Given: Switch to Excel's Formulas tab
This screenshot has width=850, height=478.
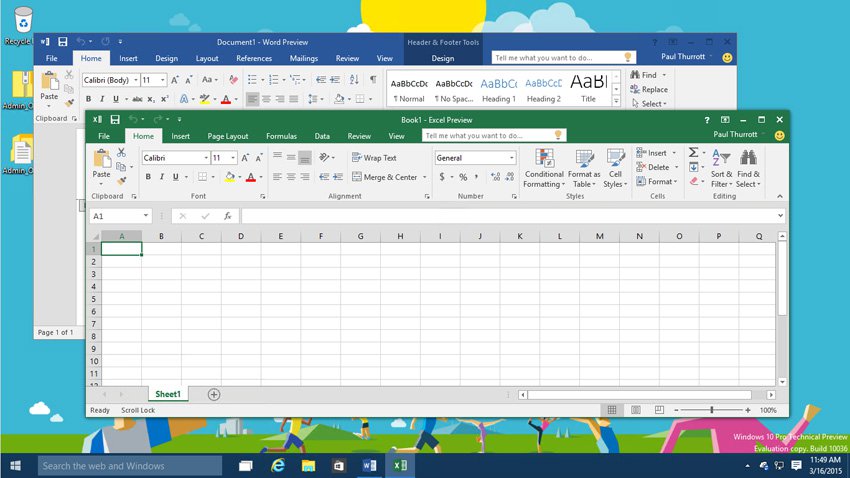Looking at the screenshot, I should tap(281, 136).
